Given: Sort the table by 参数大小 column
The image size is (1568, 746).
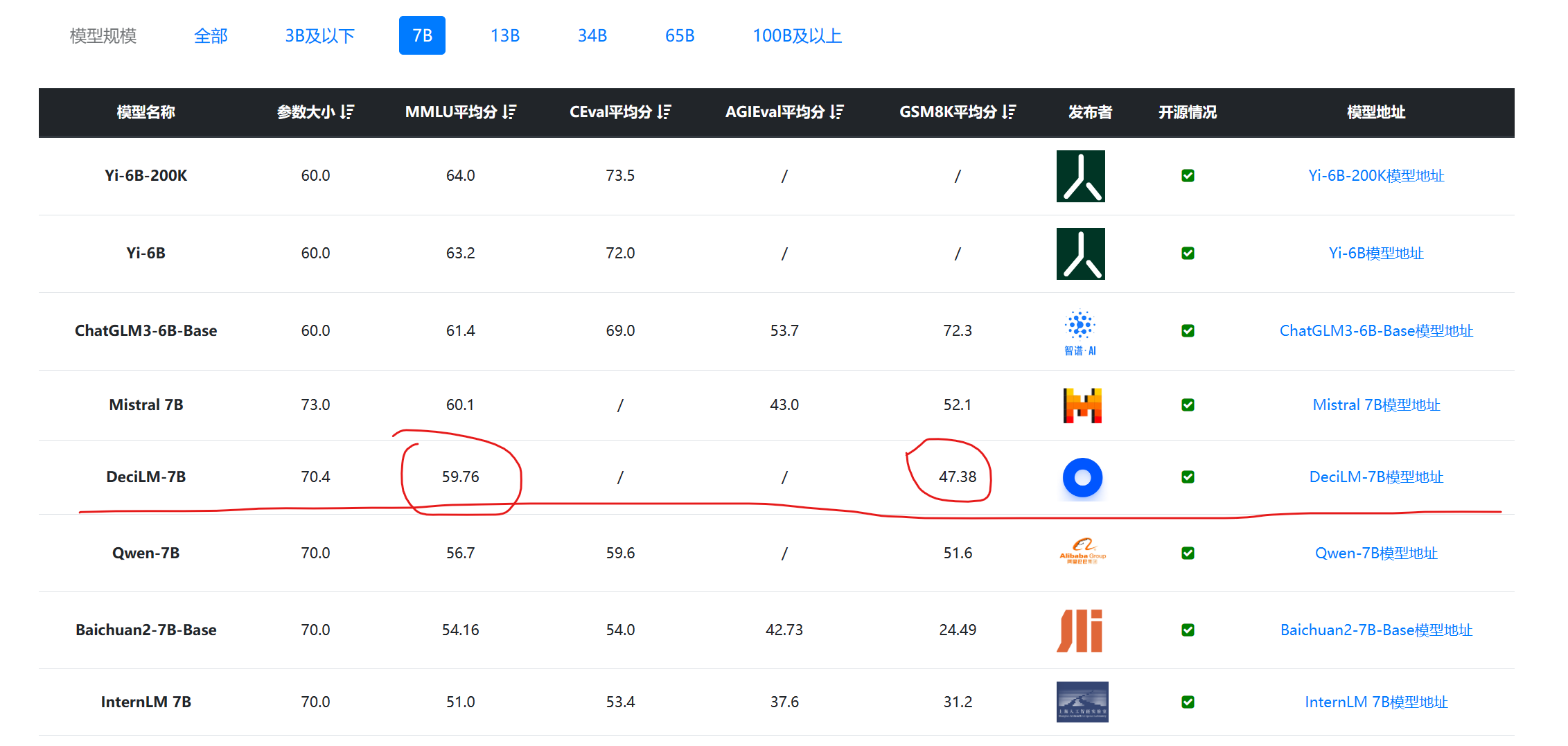Looking at the screenshot, I should pos(347,112).
